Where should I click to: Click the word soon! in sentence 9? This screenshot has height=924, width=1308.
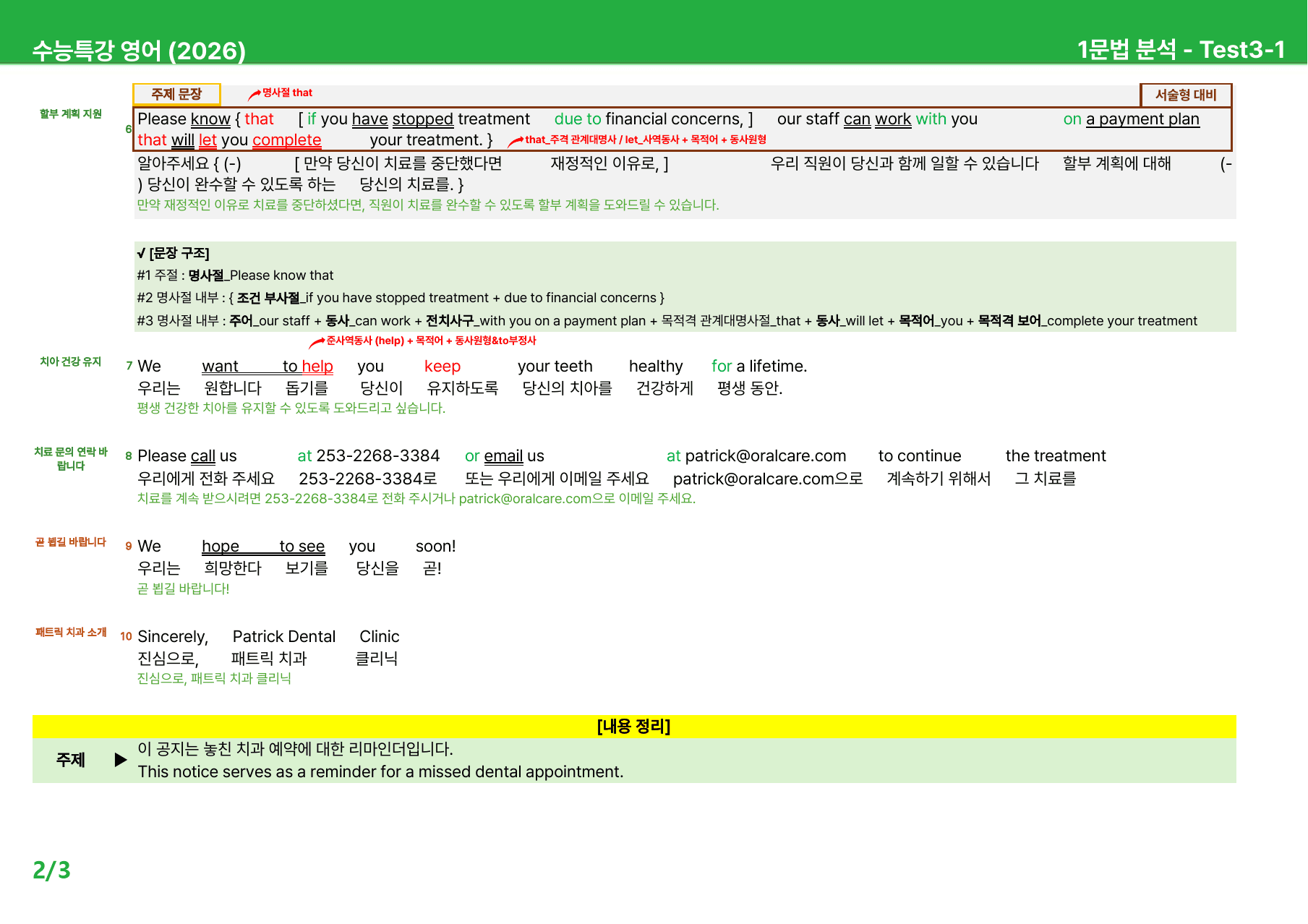pos(436,547)
